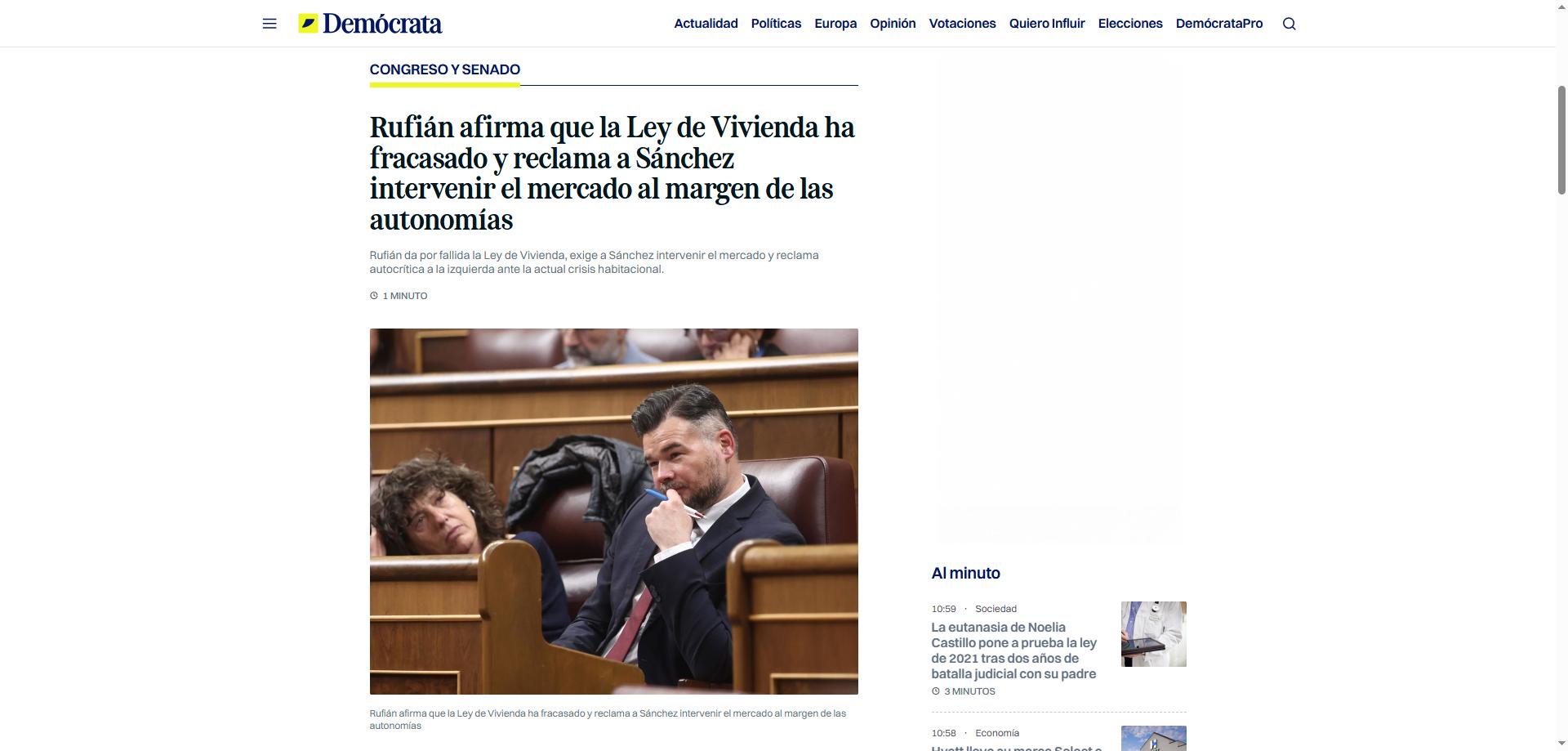Viewport: 1568px width, 751px height.
Task: Open the Europa nav link
Action: pyautogui.click(x=835, y=24)
